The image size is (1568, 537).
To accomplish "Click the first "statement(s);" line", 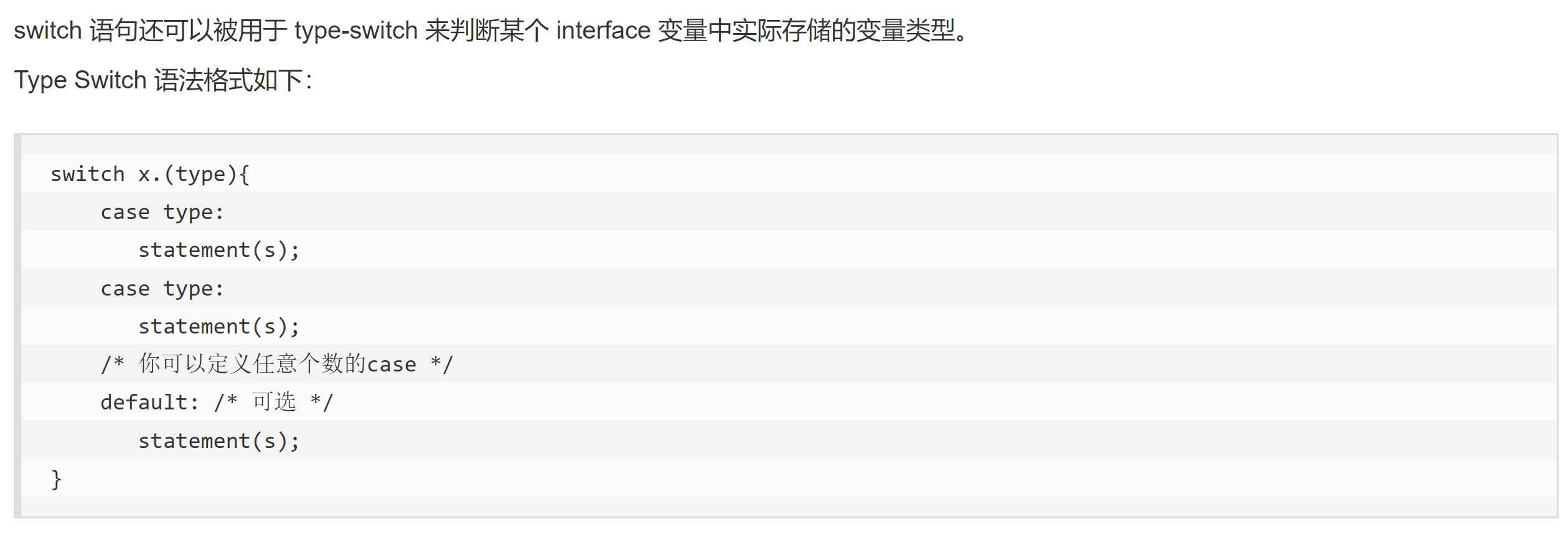I will point(218,250).
